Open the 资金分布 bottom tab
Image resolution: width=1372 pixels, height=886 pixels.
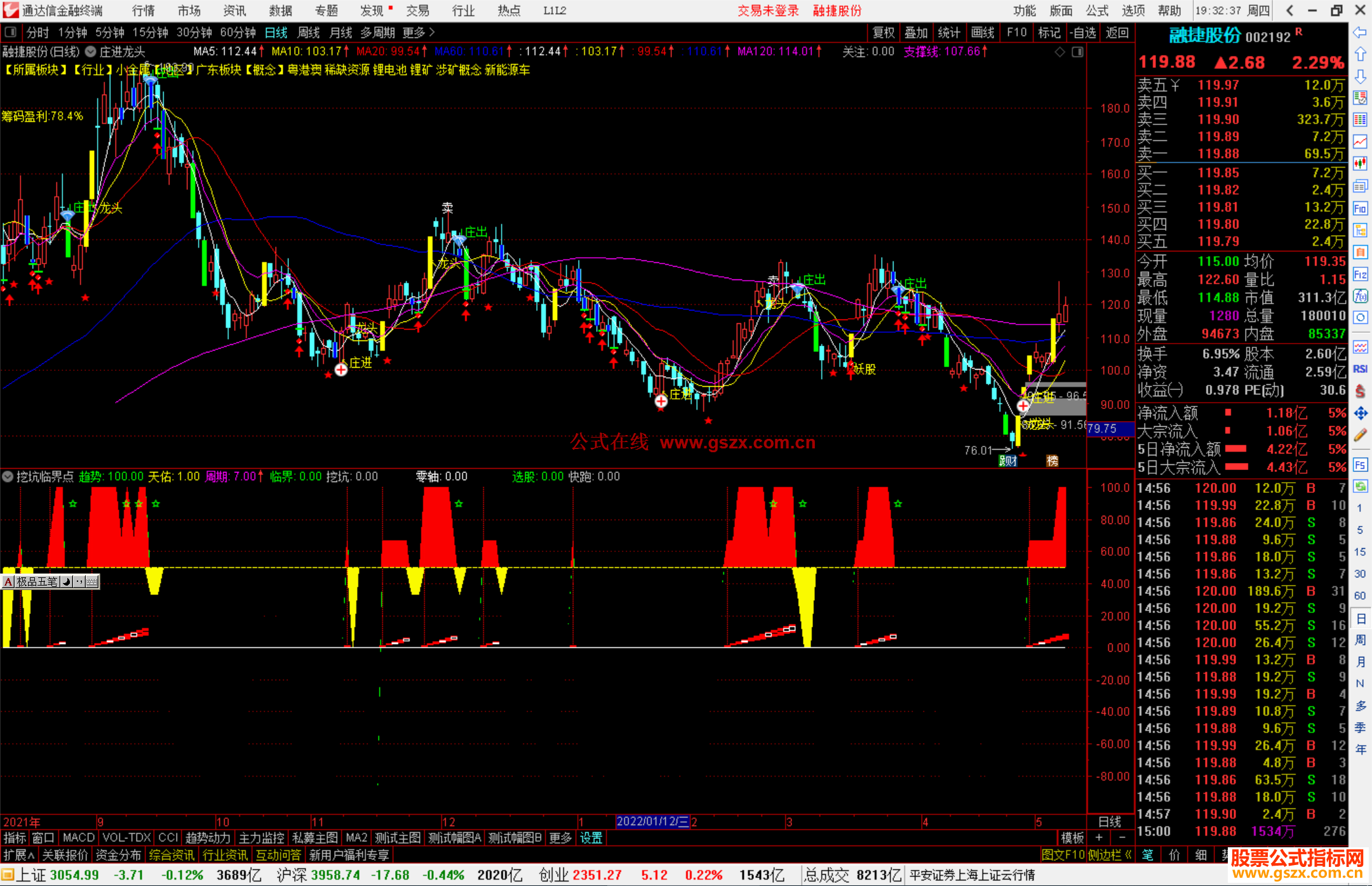(118, 855)
